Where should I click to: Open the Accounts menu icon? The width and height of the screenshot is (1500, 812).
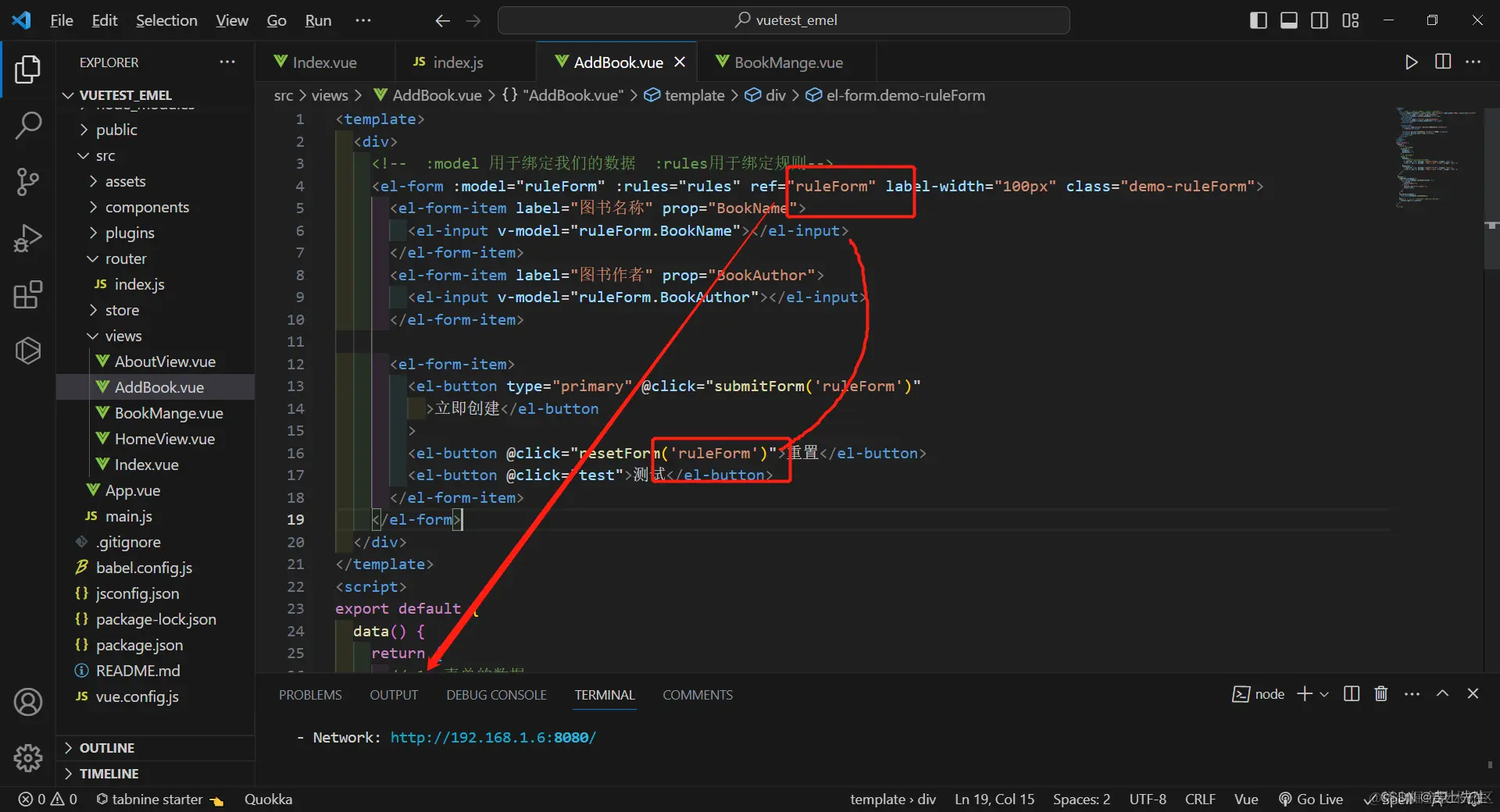(28, 702)
